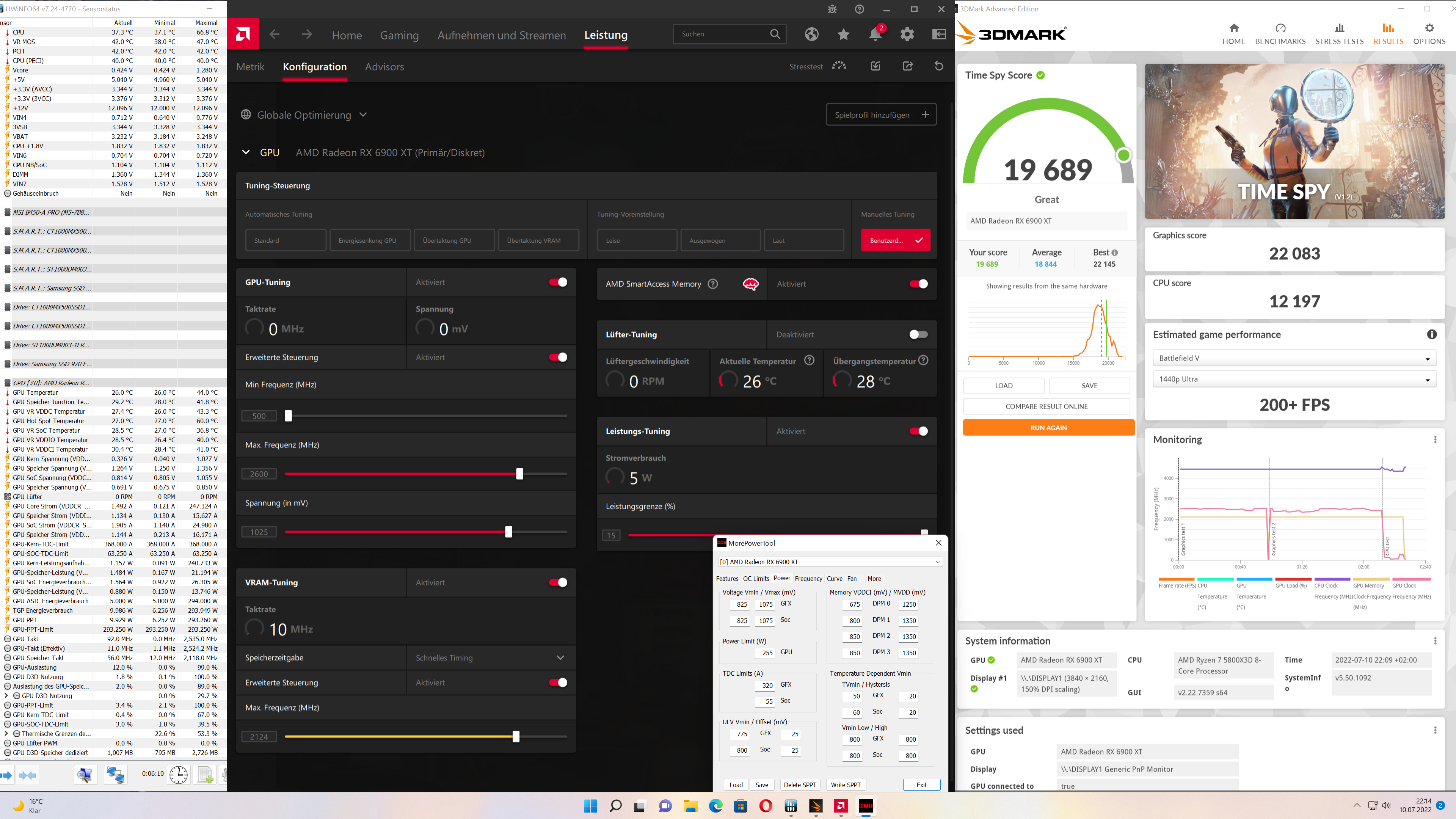Open Radeon settings gear icon
Image resolution: width=1456 pixels, height=819 pixels.
coord(907,35)
